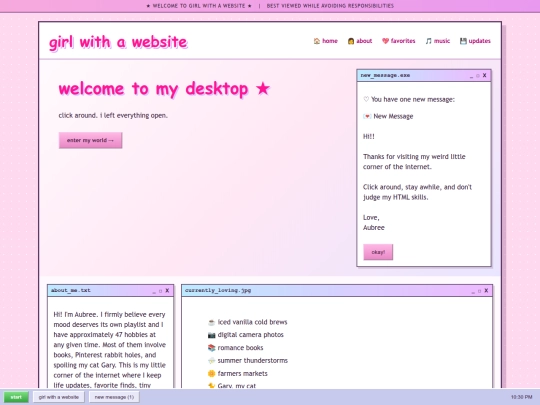Click 'You have one new message:' text

pyautogui.click(x=409, y=100)
